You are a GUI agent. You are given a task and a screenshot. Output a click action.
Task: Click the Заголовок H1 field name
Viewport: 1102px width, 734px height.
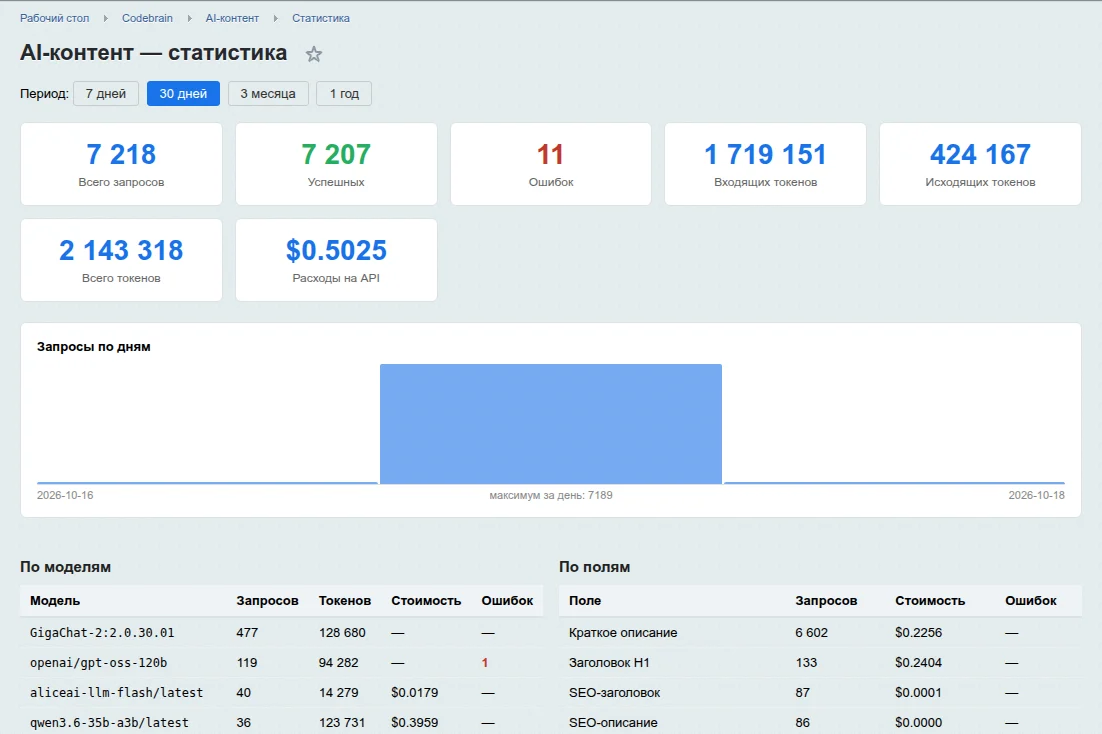(x=609, y=662)
